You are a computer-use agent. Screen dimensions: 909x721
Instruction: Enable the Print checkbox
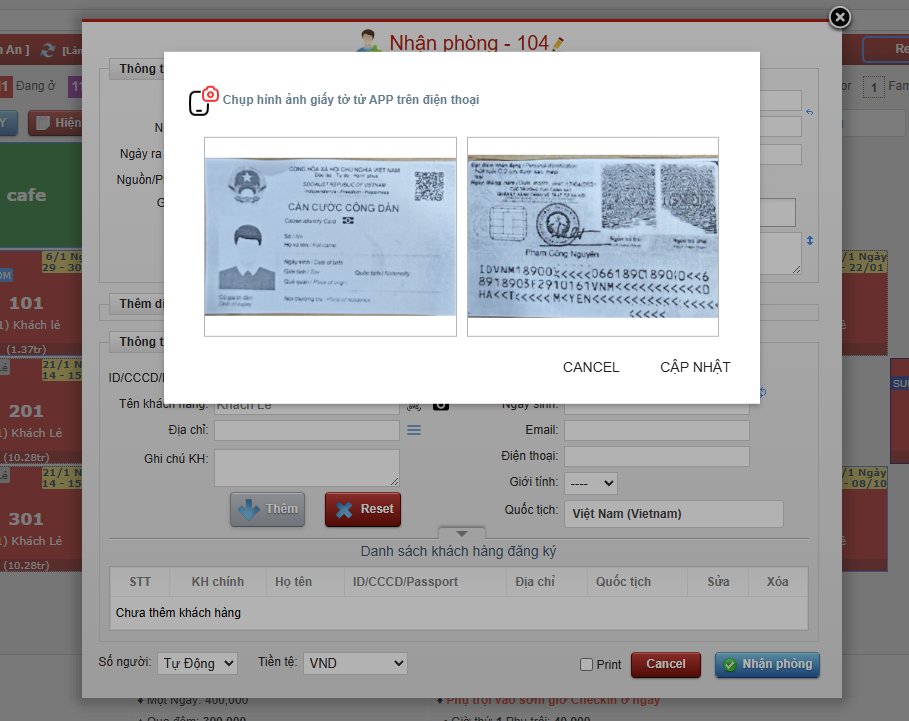[586, 664]
